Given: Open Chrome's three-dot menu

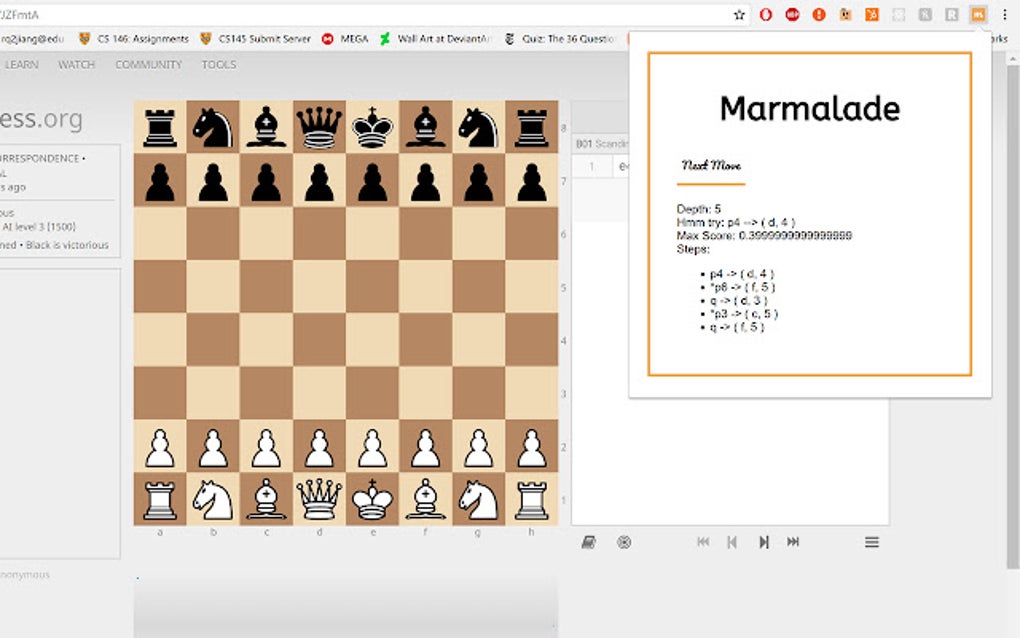Looking at the screenshot, I should point(1005,16).
